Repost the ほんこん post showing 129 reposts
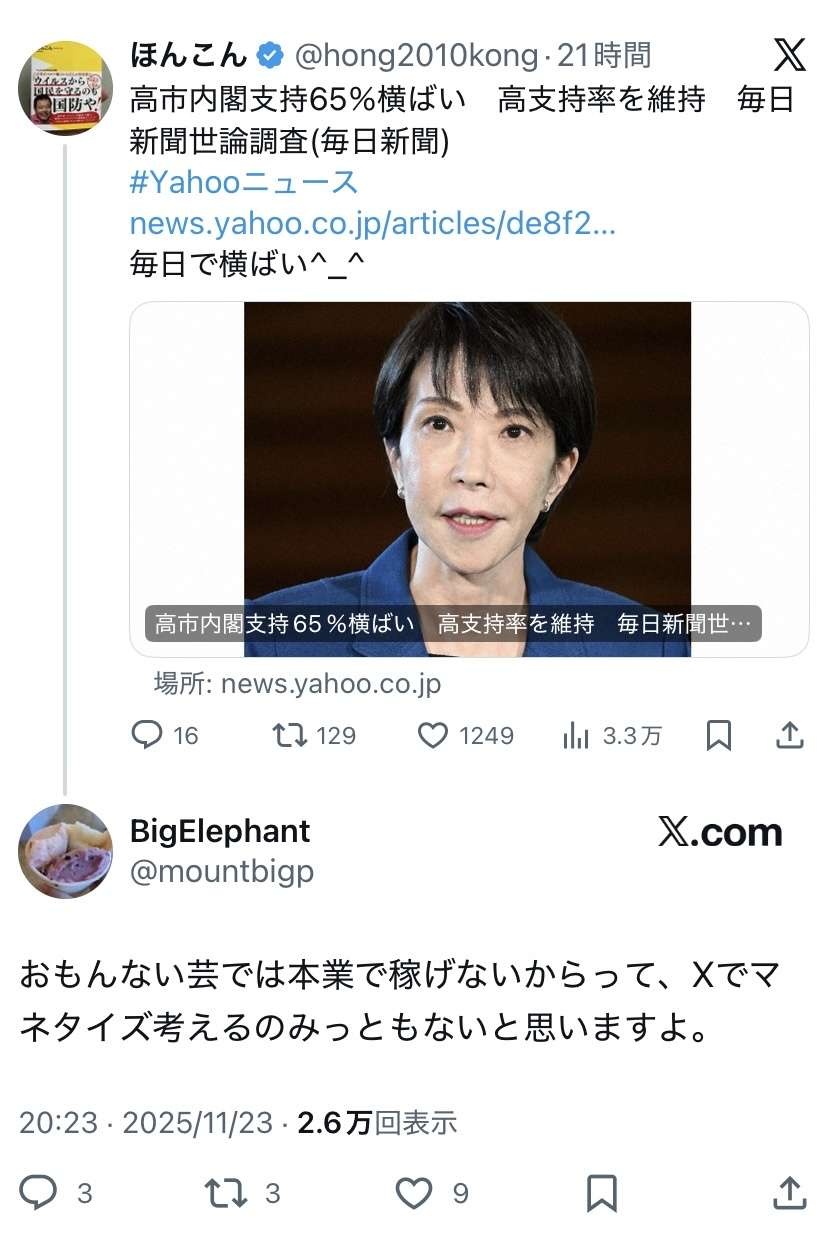 point(290,736)
